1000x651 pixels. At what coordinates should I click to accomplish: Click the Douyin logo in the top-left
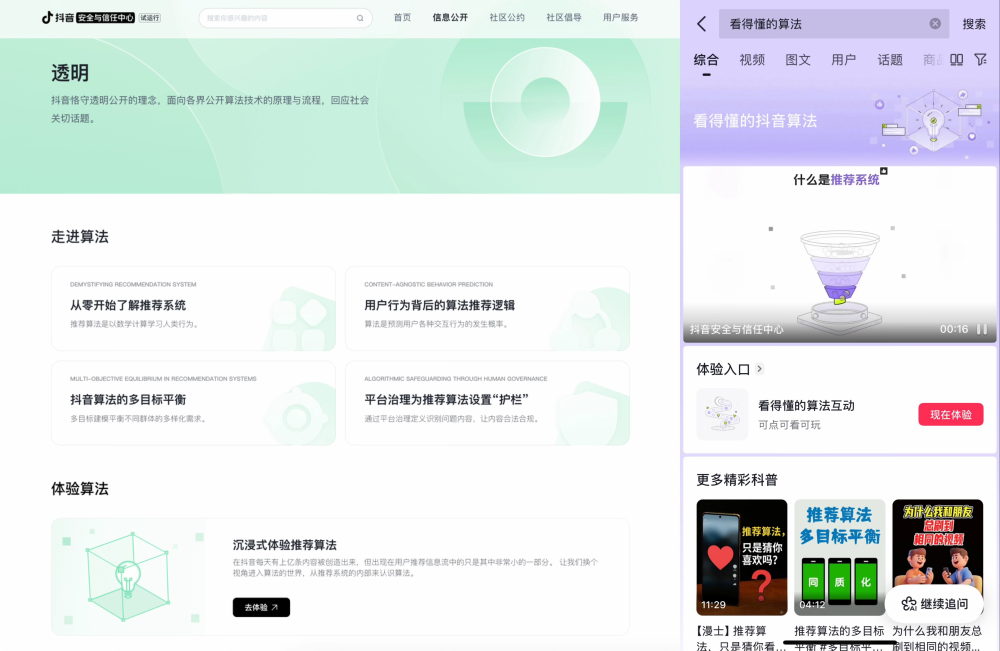[x=47, y=17]
